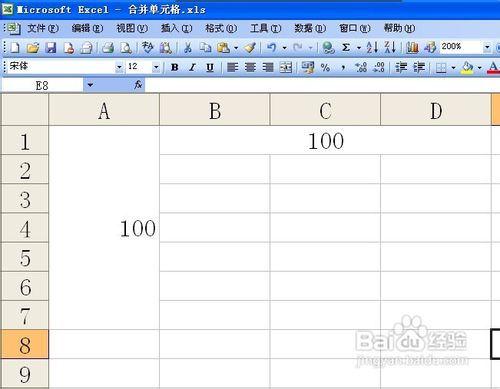The height and width of the screenshot is (389, 500).
Task: Open the undo history dropdown arrow
Action: coord(284,48)
